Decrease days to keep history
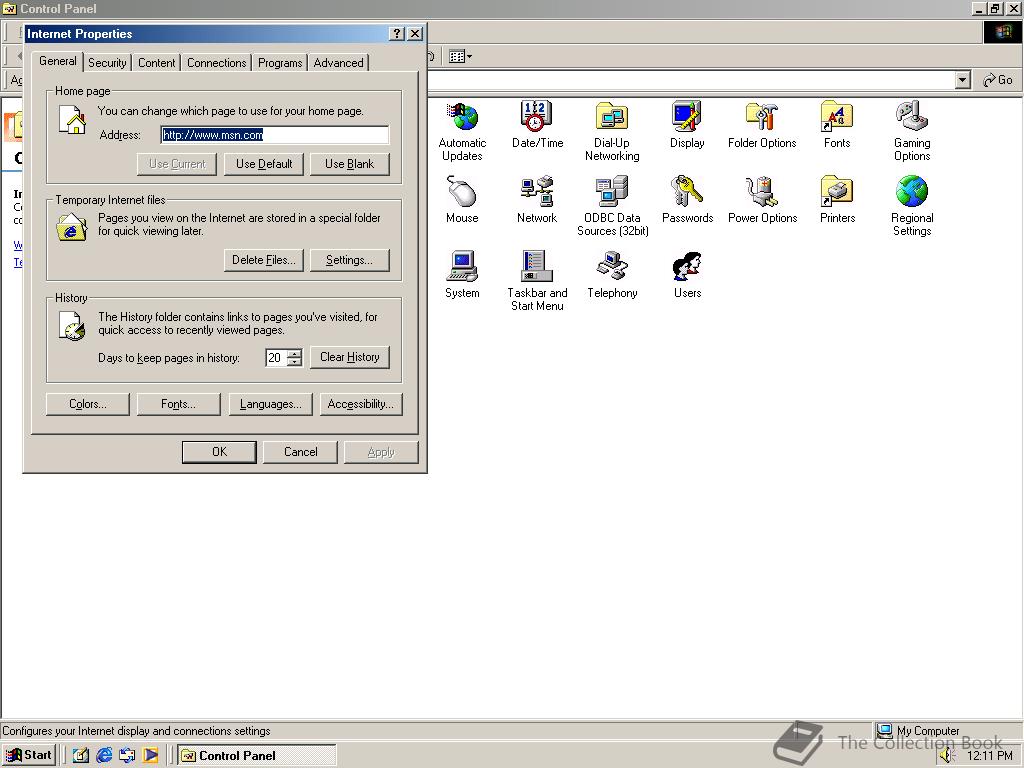1024x768 pixels. pos(295,362)
